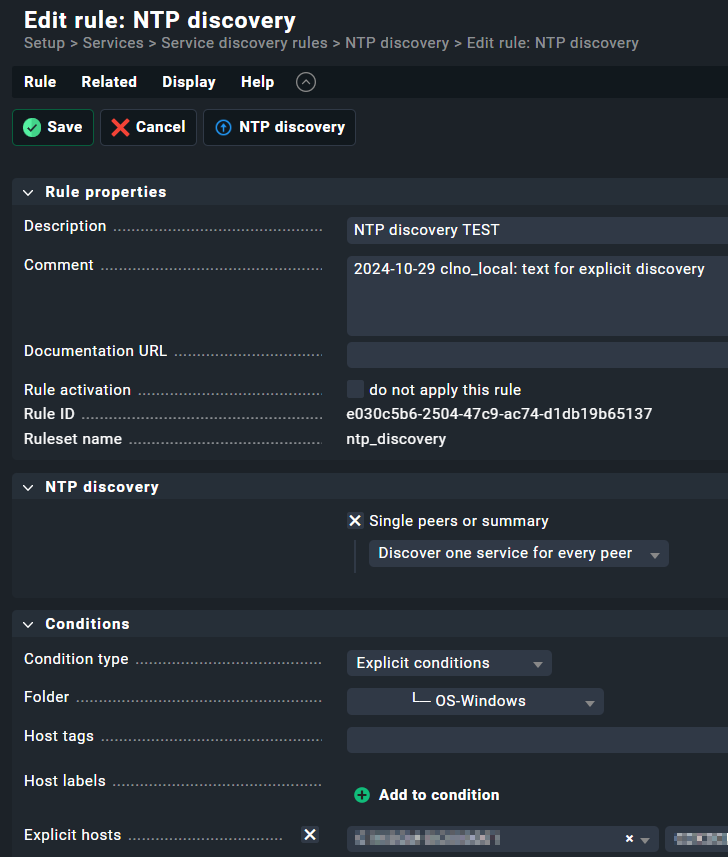Viewport: 728px width, 857px height.
Task: Uncheck Single peers or summary option
Action: (x=355, y=521)
